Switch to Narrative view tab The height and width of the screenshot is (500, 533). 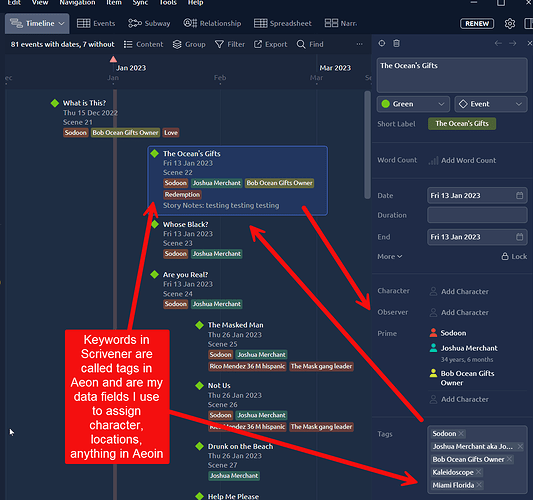[341, 23]
